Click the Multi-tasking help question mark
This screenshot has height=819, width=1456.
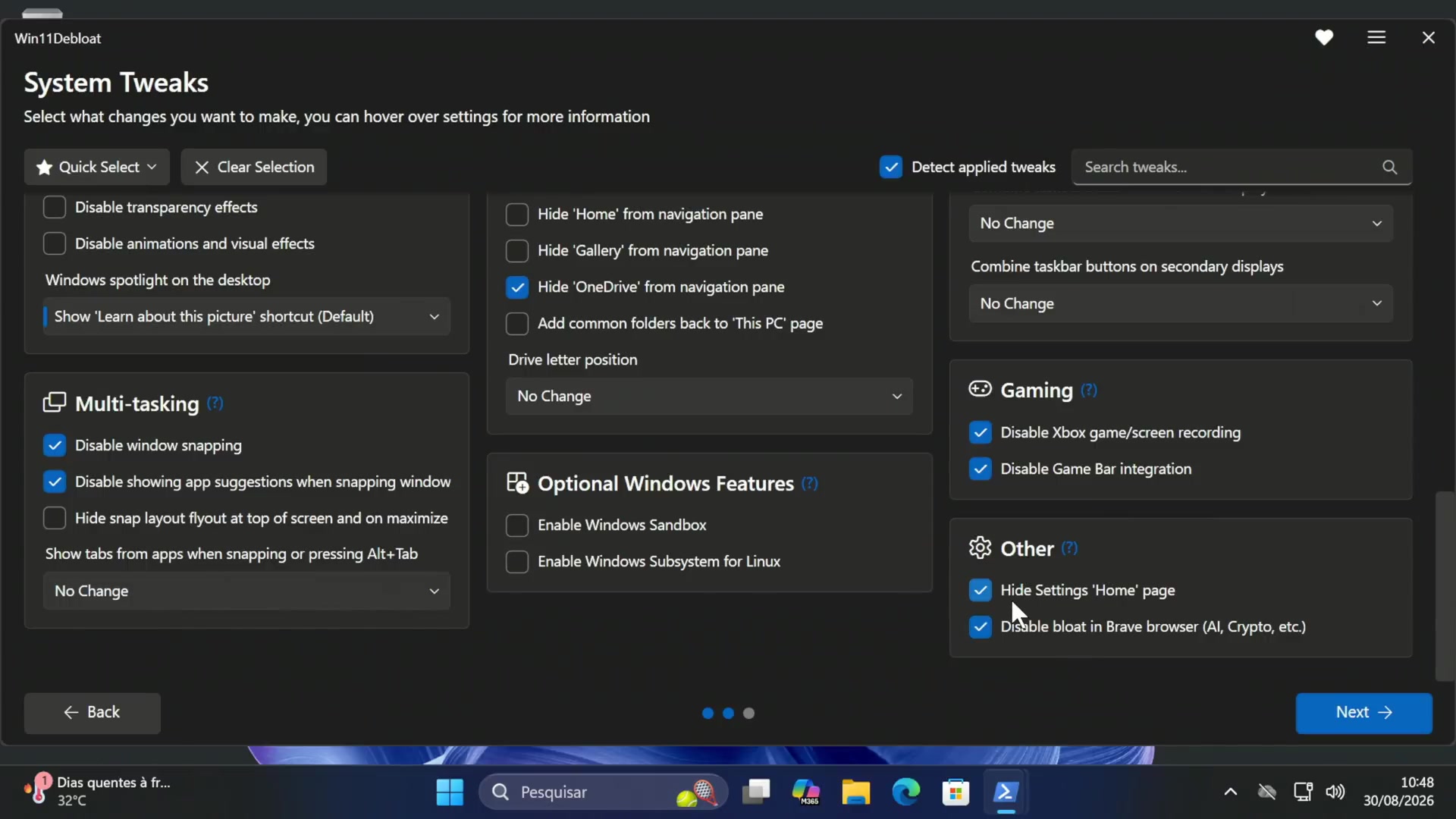[x=215, y=403]
